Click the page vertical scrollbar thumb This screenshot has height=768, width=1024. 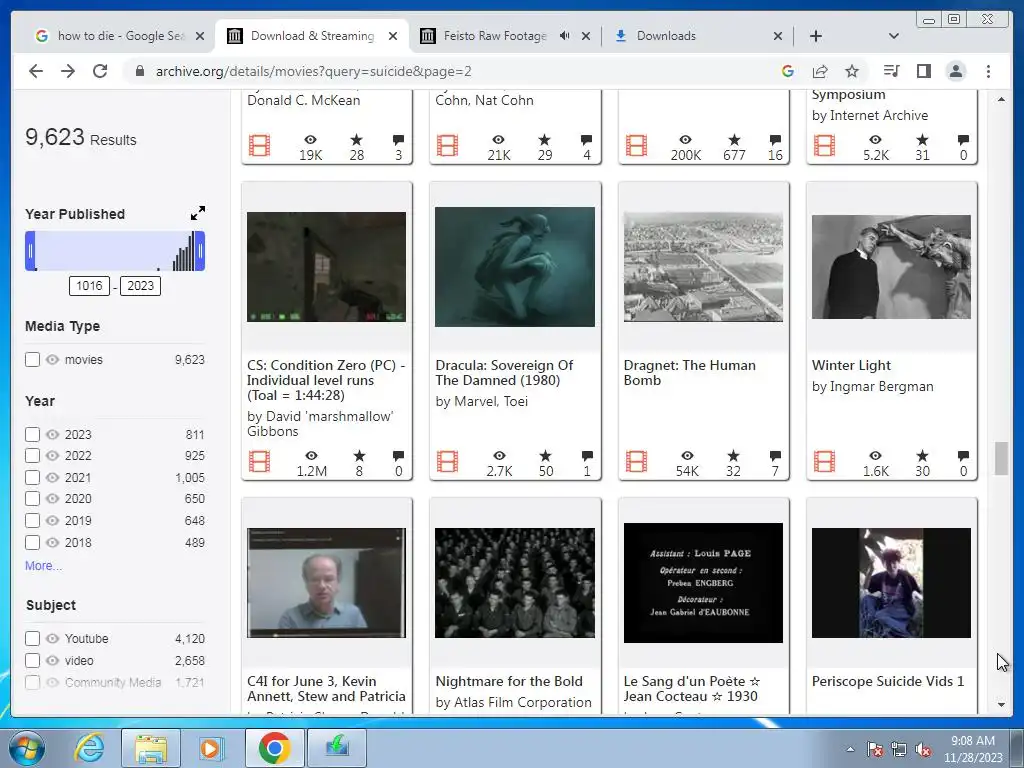click(1001, 458)
